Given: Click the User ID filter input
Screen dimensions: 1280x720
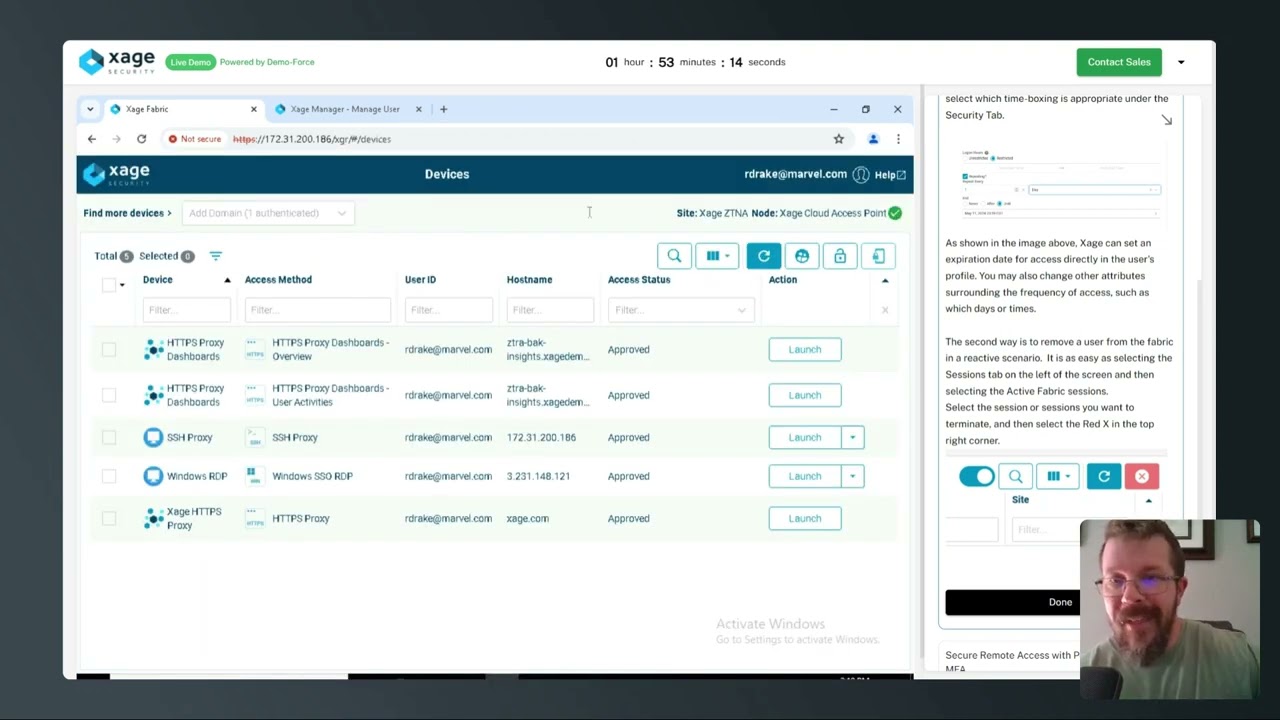Looking at the screenshot, I should click(448, 310).
